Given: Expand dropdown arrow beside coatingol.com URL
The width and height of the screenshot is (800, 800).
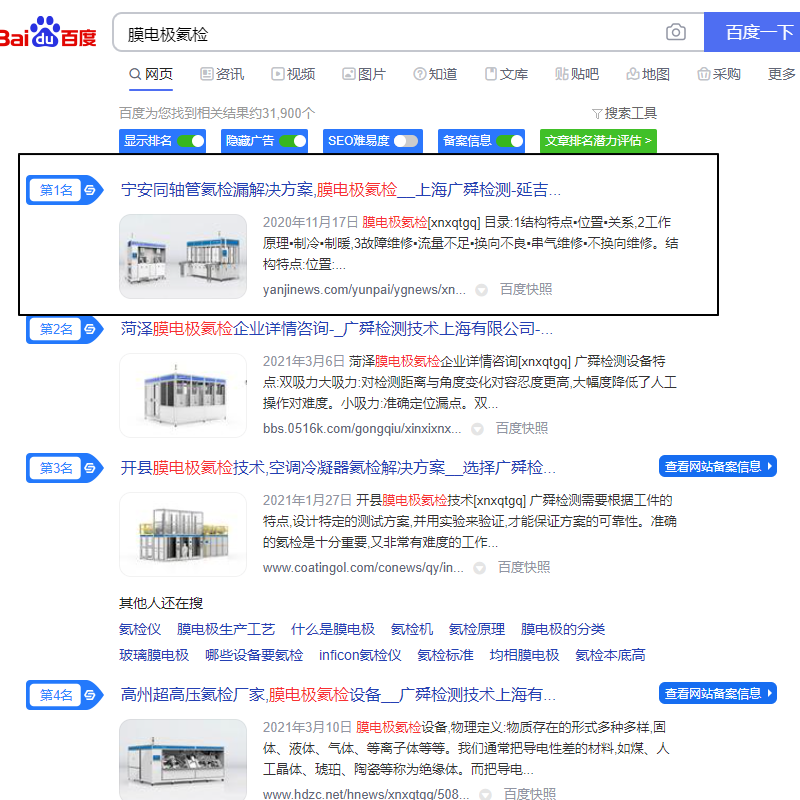Looking at the screenshot, I should tap(479, 568).
